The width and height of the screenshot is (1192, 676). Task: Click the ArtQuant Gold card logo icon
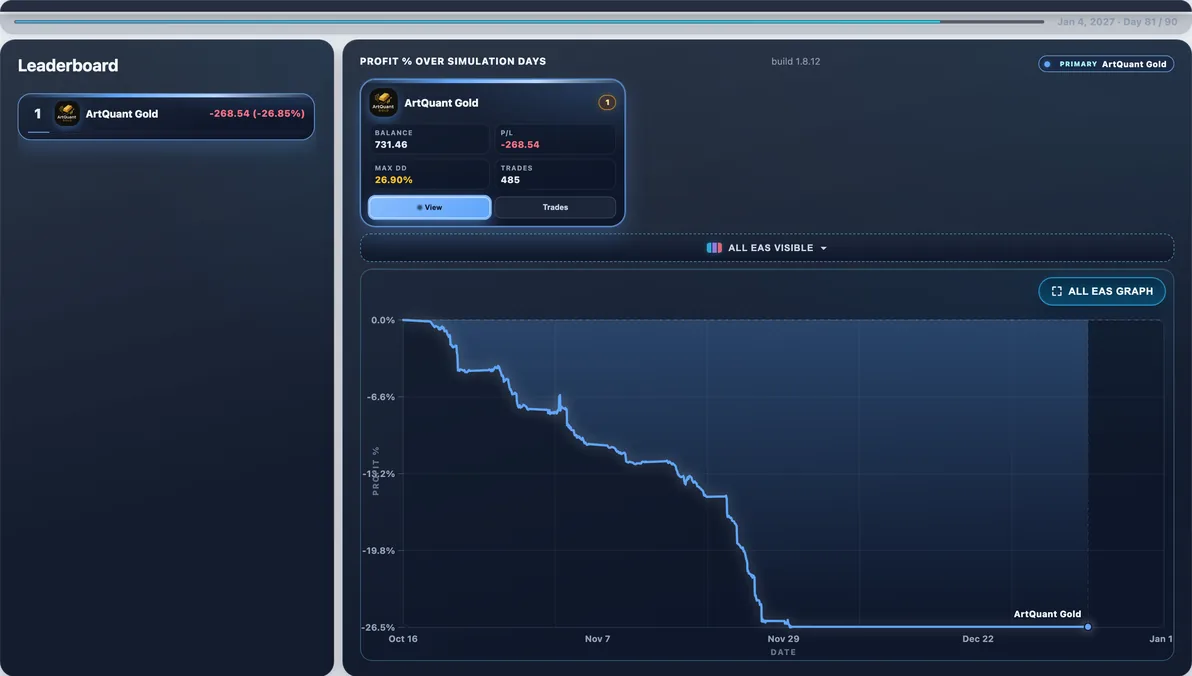(x=383, y=103)
